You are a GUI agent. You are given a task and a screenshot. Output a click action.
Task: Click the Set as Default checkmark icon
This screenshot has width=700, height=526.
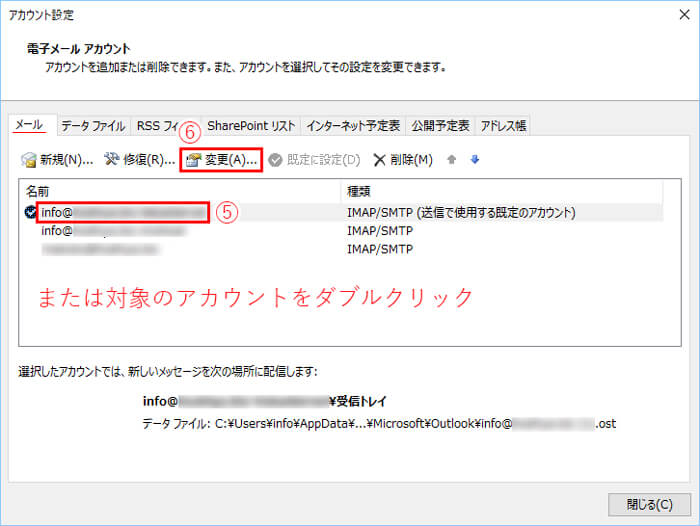coord(275,160)
